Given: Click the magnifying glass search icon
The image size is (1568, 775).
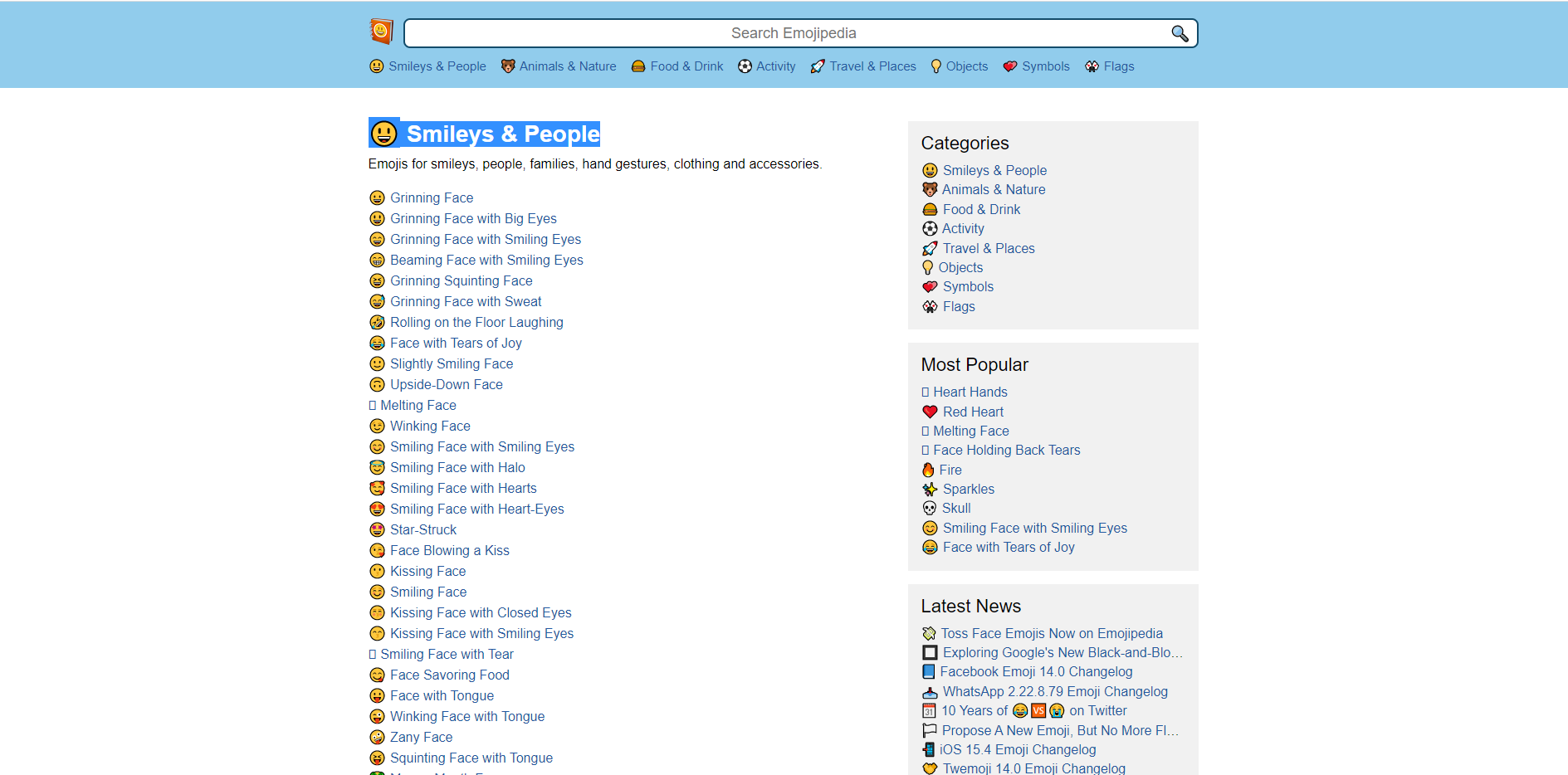Looking at the screenshot, I should pyautogui.click(x=1180, y=33).
